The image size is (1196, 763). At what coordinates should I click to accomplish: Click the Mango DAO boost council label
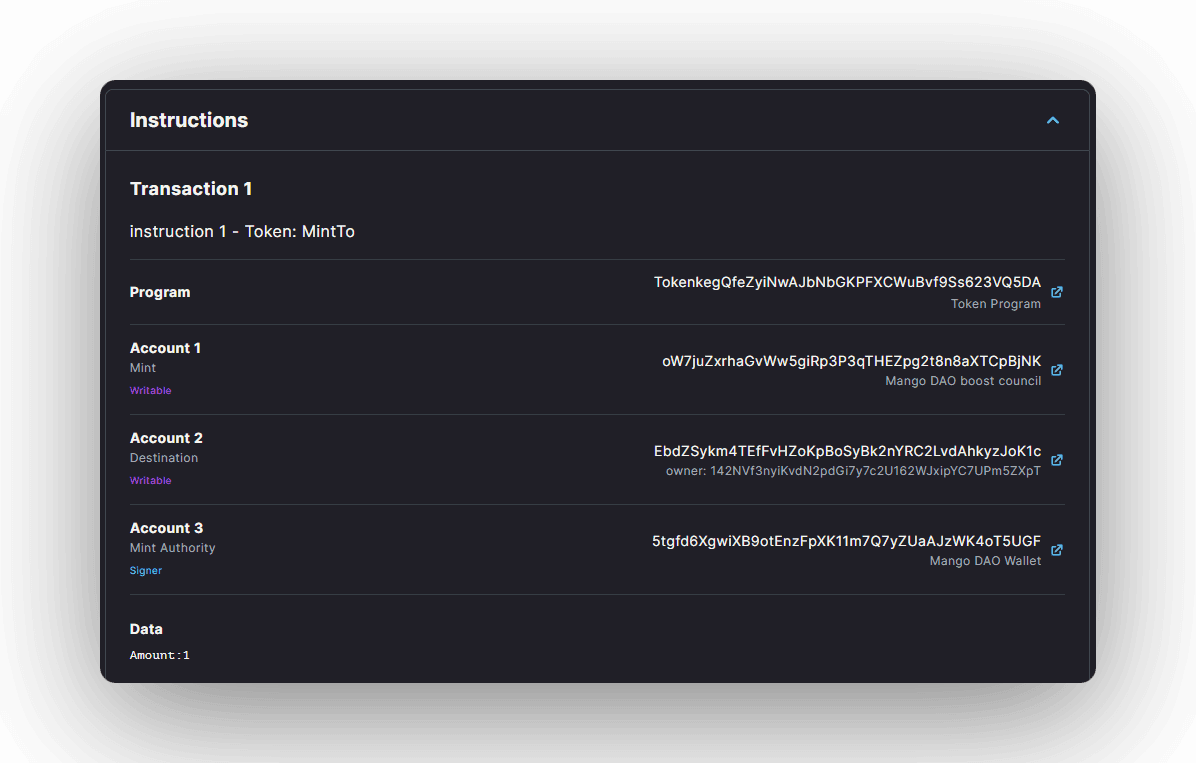[x=962, y=381]
